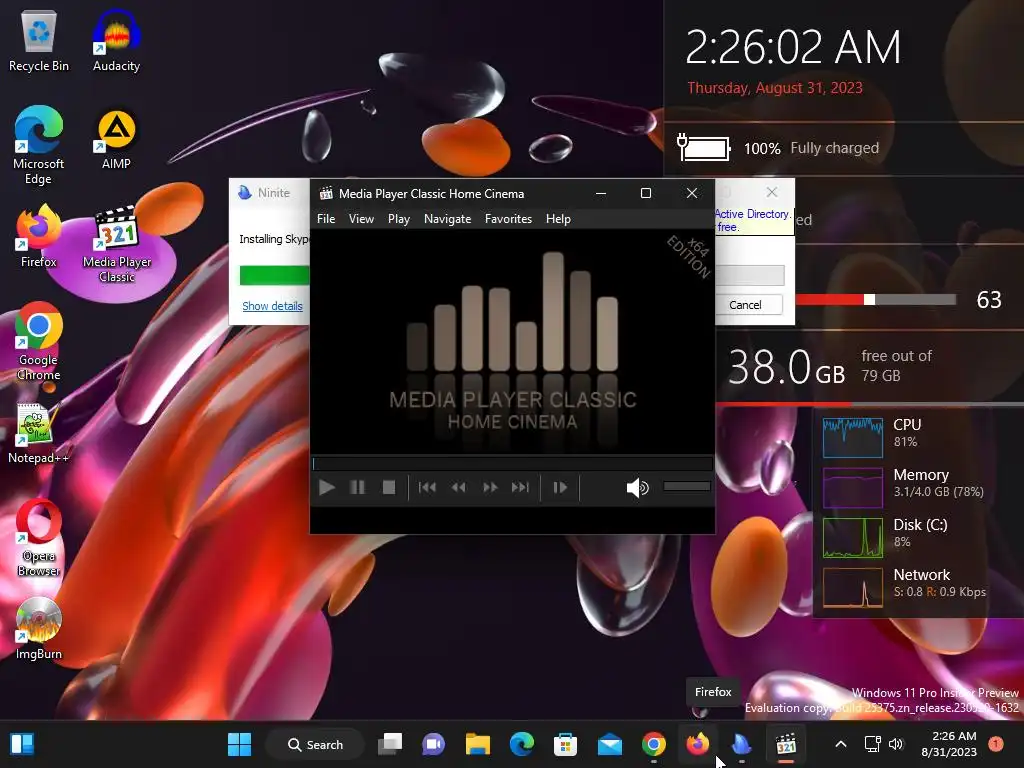Screen dimensions: 1024x768
Task: Click the frame step button
Action: (x=560, y=487)
